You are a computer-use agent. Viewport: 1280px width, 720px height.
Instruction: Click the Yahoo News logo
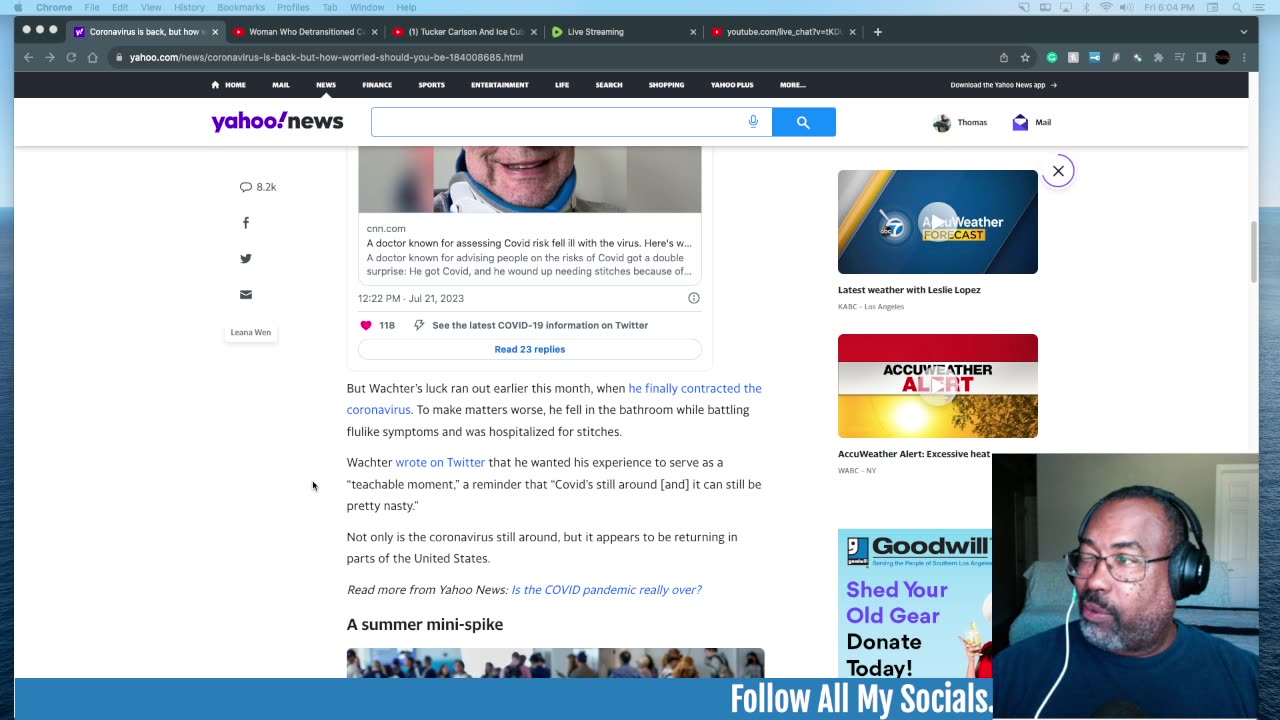point(277,122)
